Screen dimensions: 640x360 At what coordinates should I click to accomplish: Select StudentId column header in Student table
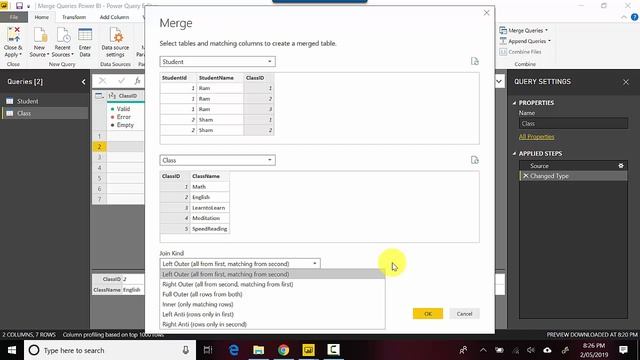[x=178, y=78]
